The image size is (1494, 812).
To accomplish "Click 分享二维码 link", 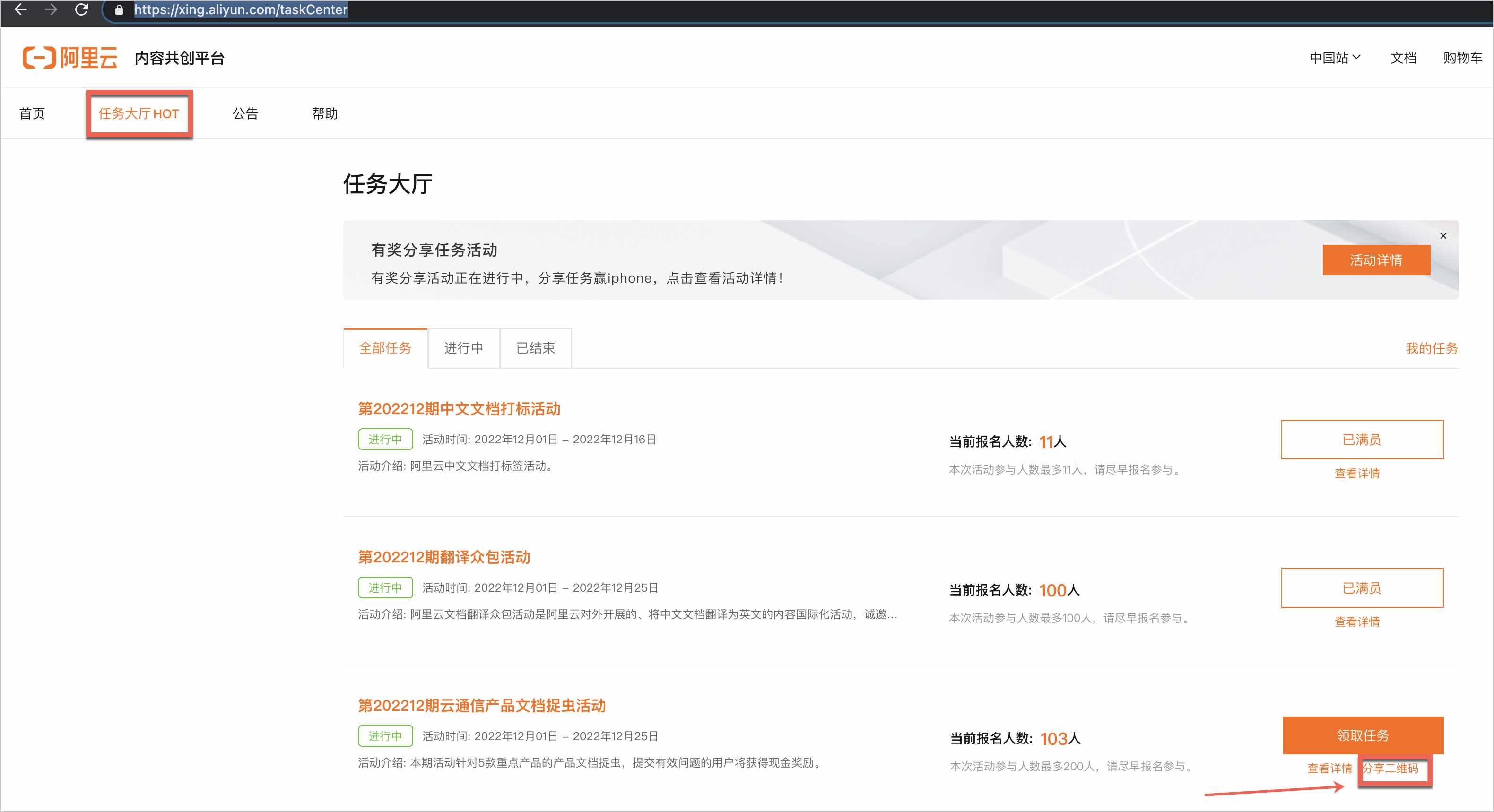I will coord(1390,769).
